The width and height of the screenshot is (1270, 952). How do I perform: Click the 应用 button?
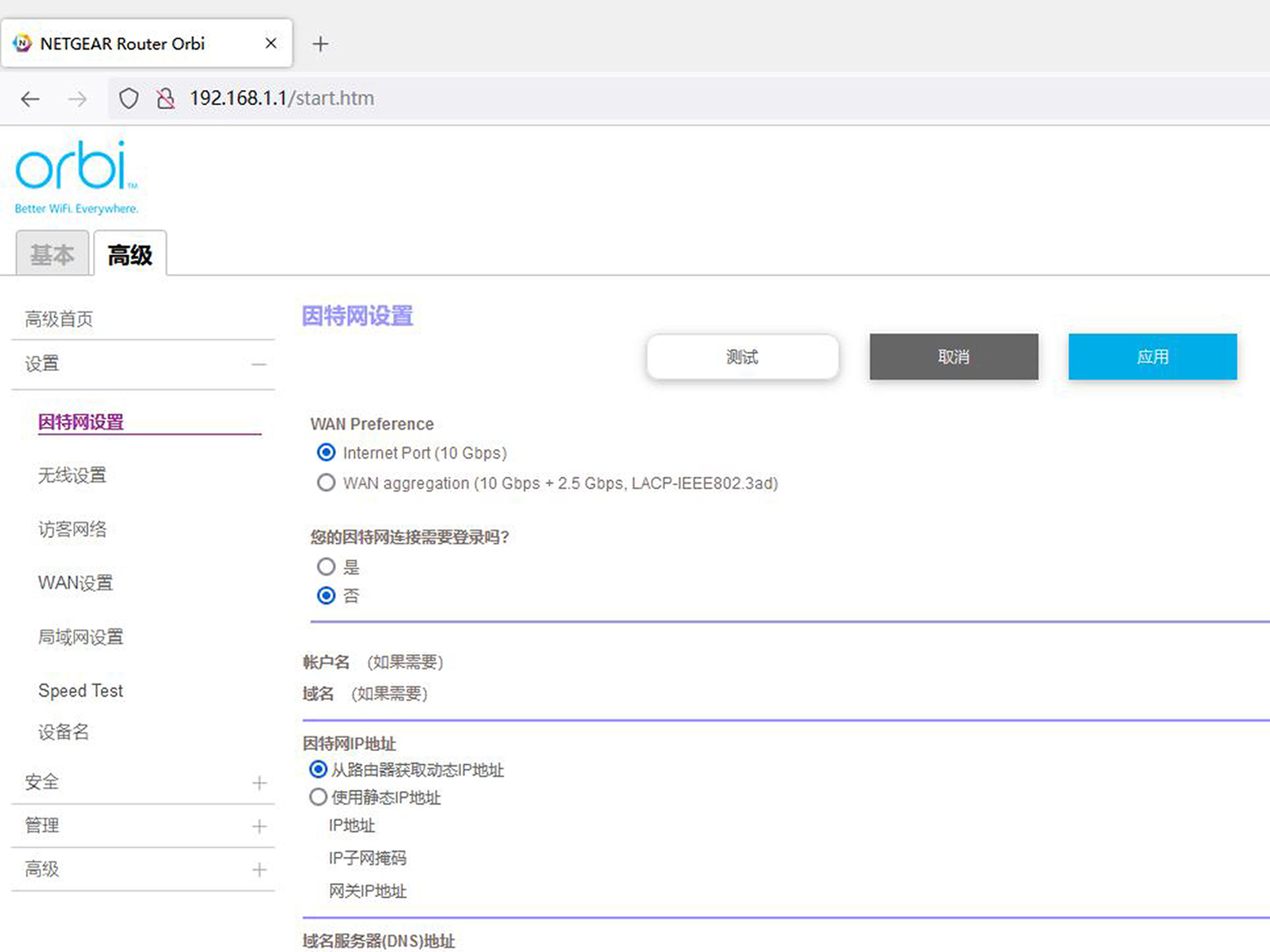click(1152, 357)
